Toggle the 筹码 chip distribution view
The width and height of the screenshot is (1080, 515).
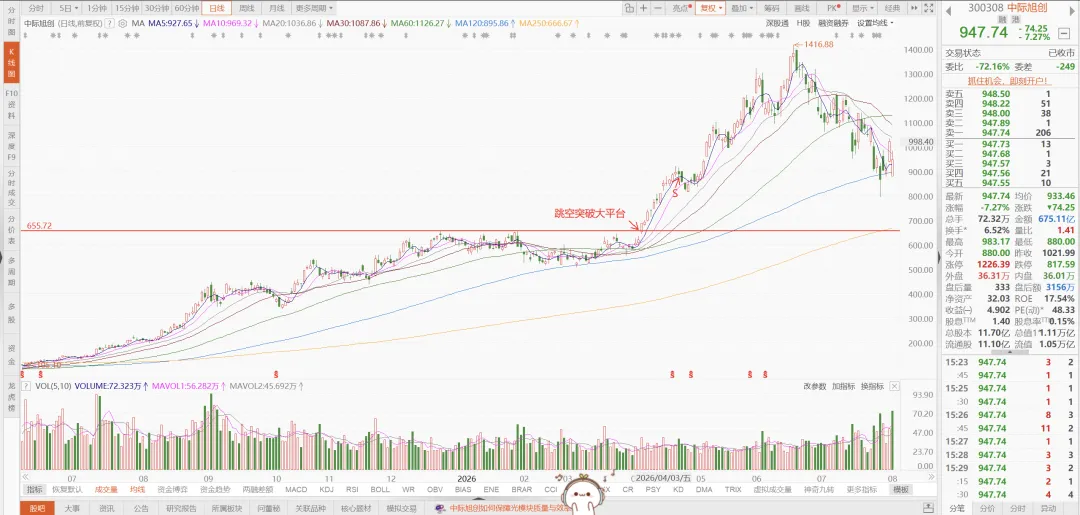coord(772,8)
